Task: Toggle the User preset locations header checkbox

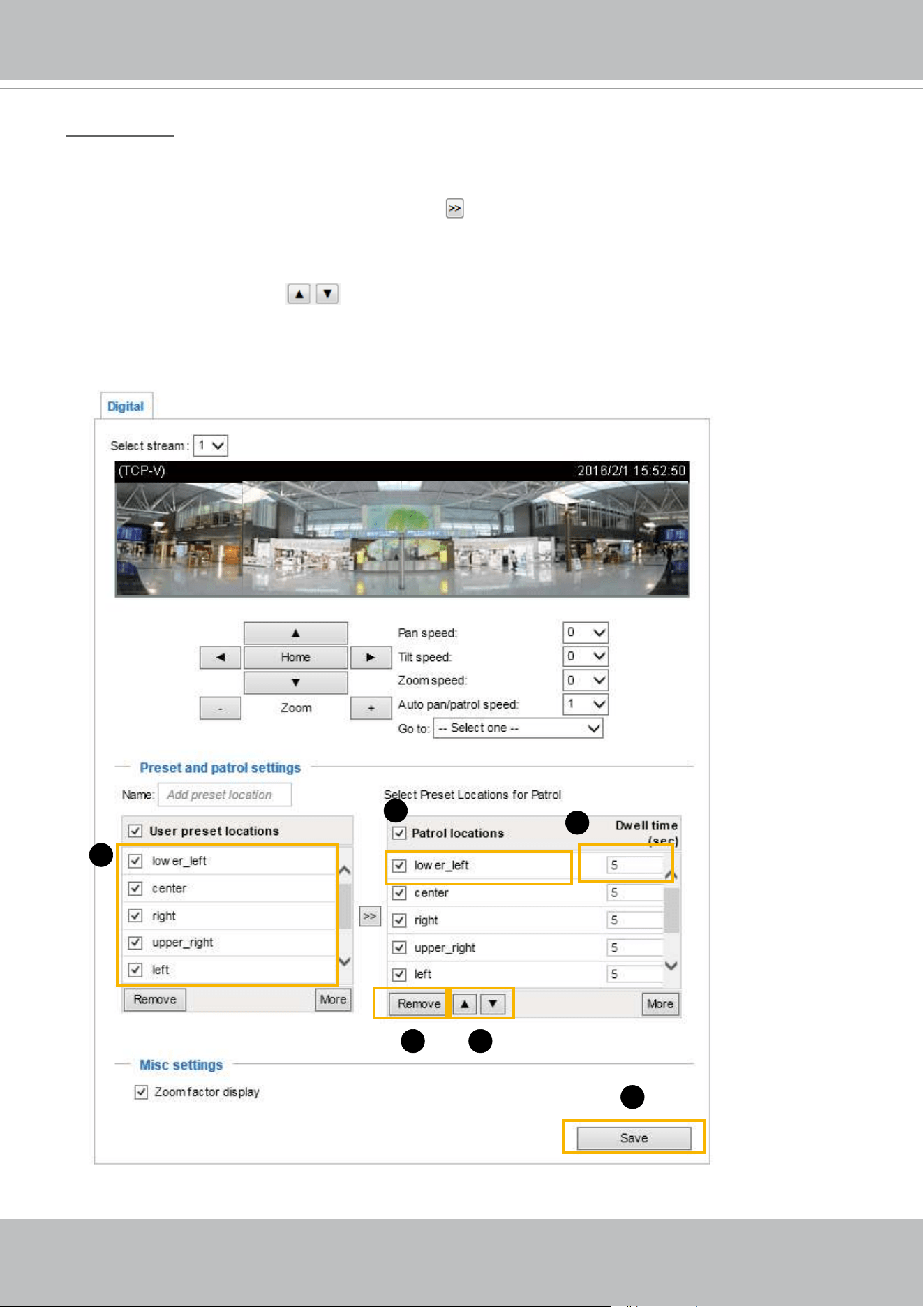Action: tap(135, 831)
